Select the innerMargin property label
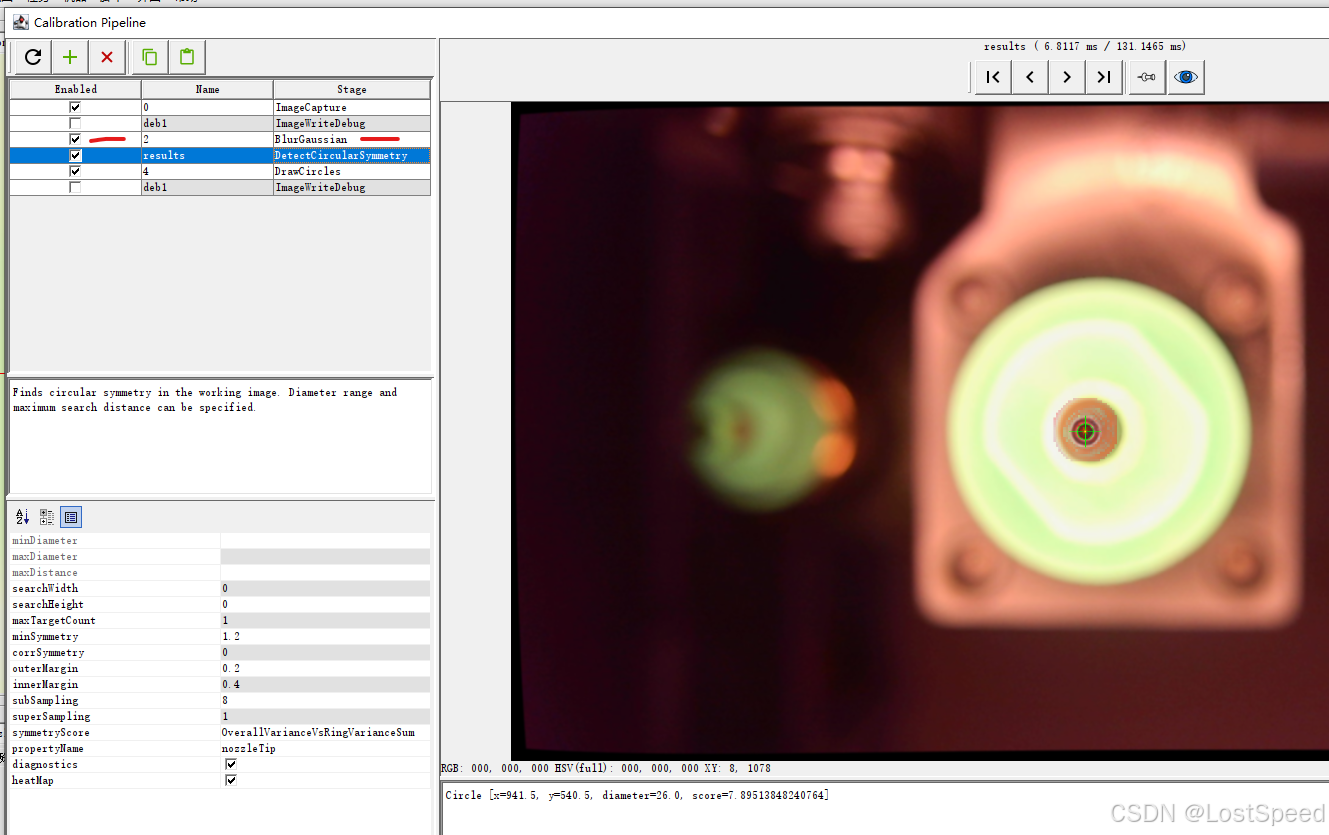The image size is (1329, 835). [45, 684]
